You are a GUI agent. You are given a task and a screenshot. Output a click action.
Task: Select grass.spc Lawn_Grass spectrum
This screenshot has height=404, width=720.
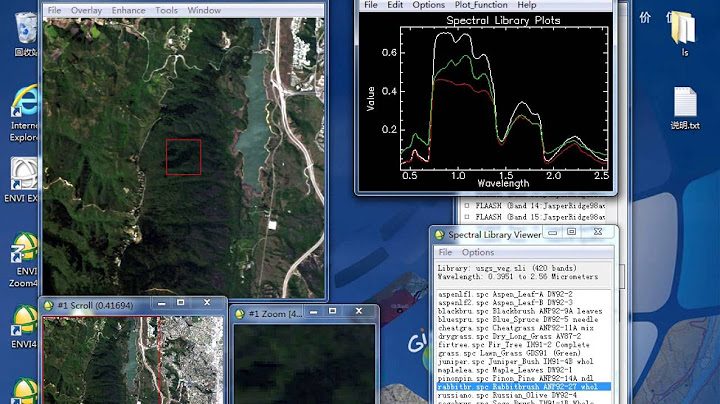click(x=523, y=354)
